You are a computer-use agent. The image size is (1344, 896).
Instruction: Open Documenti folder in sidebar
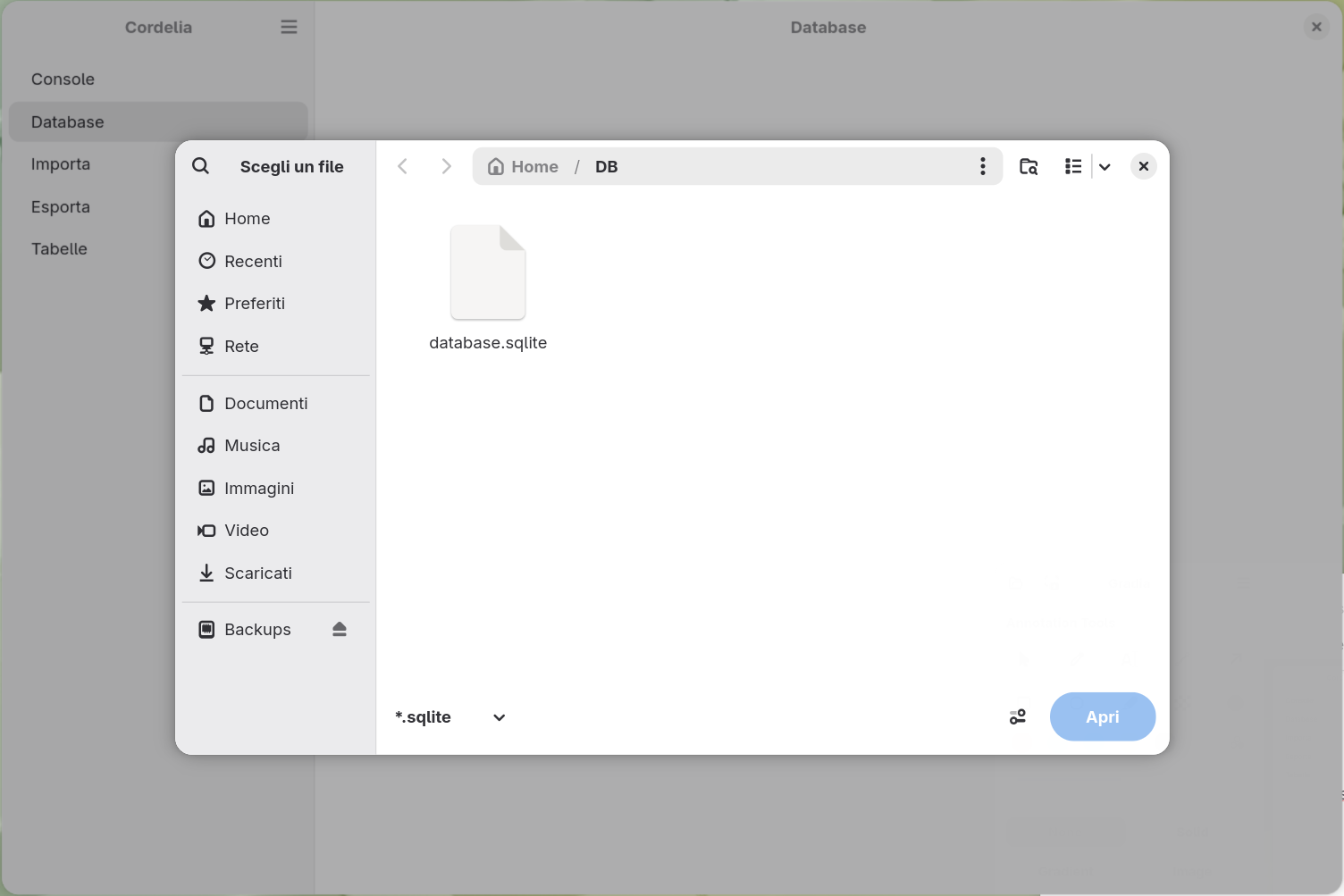(276, 404)
